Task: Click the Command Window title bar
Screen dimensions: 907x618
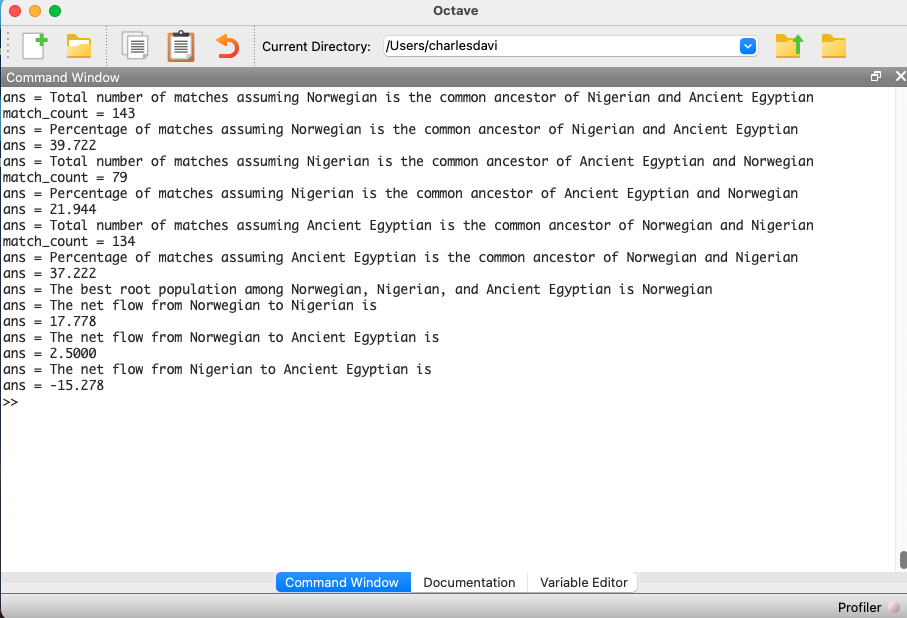Action: tap(400, 77)
